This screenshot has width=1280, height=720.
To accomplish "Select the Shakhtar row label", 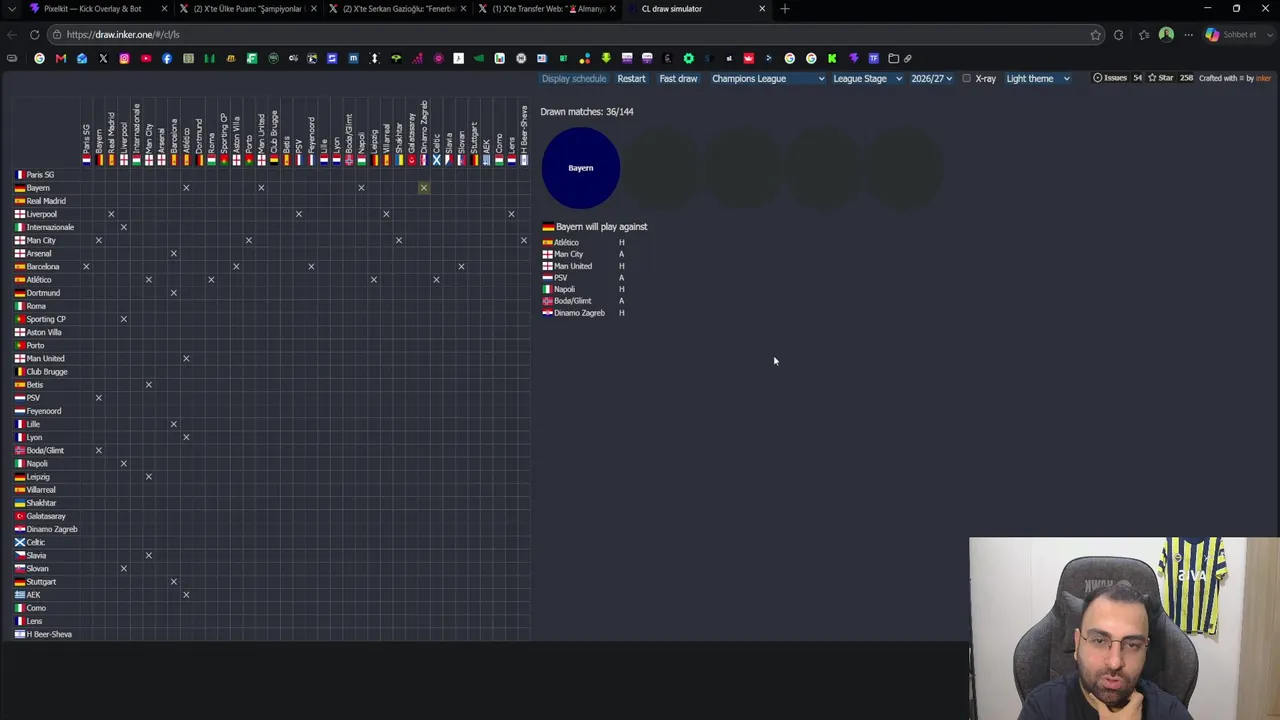I will [36, 503].
